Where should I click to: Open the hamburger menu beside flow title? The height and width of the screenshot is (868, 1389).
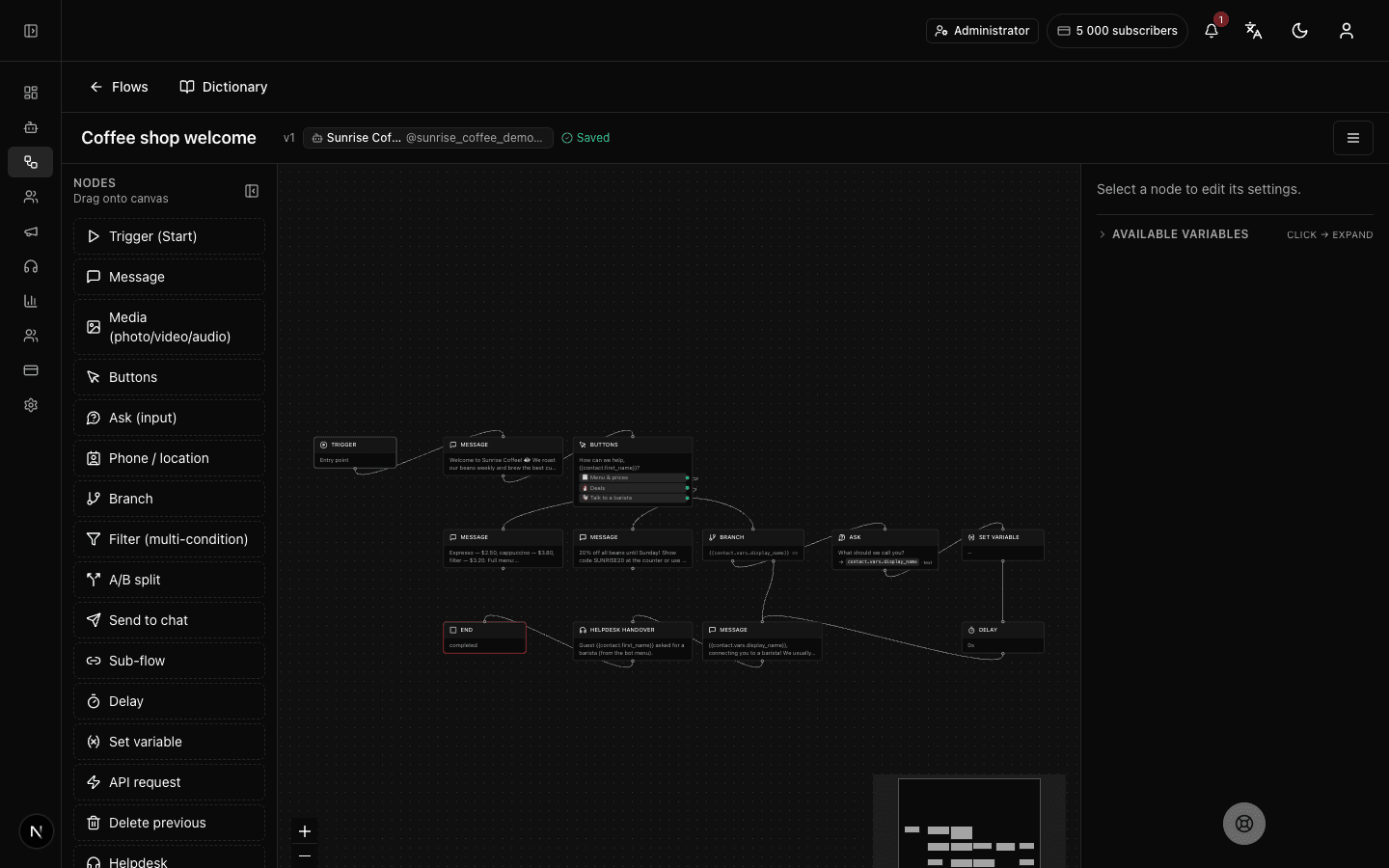point(1353,138)
